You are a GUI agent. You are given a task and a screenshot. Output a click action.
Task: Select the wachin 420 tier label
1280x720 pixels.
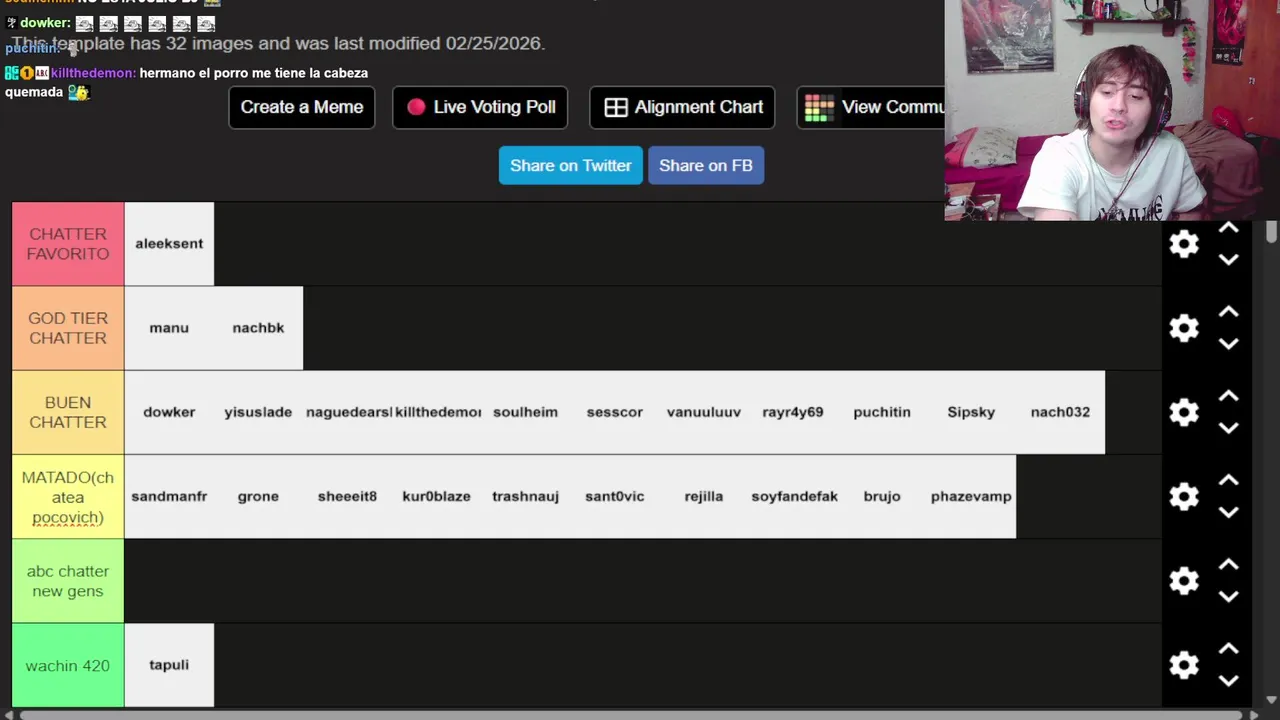pos(68,665)
